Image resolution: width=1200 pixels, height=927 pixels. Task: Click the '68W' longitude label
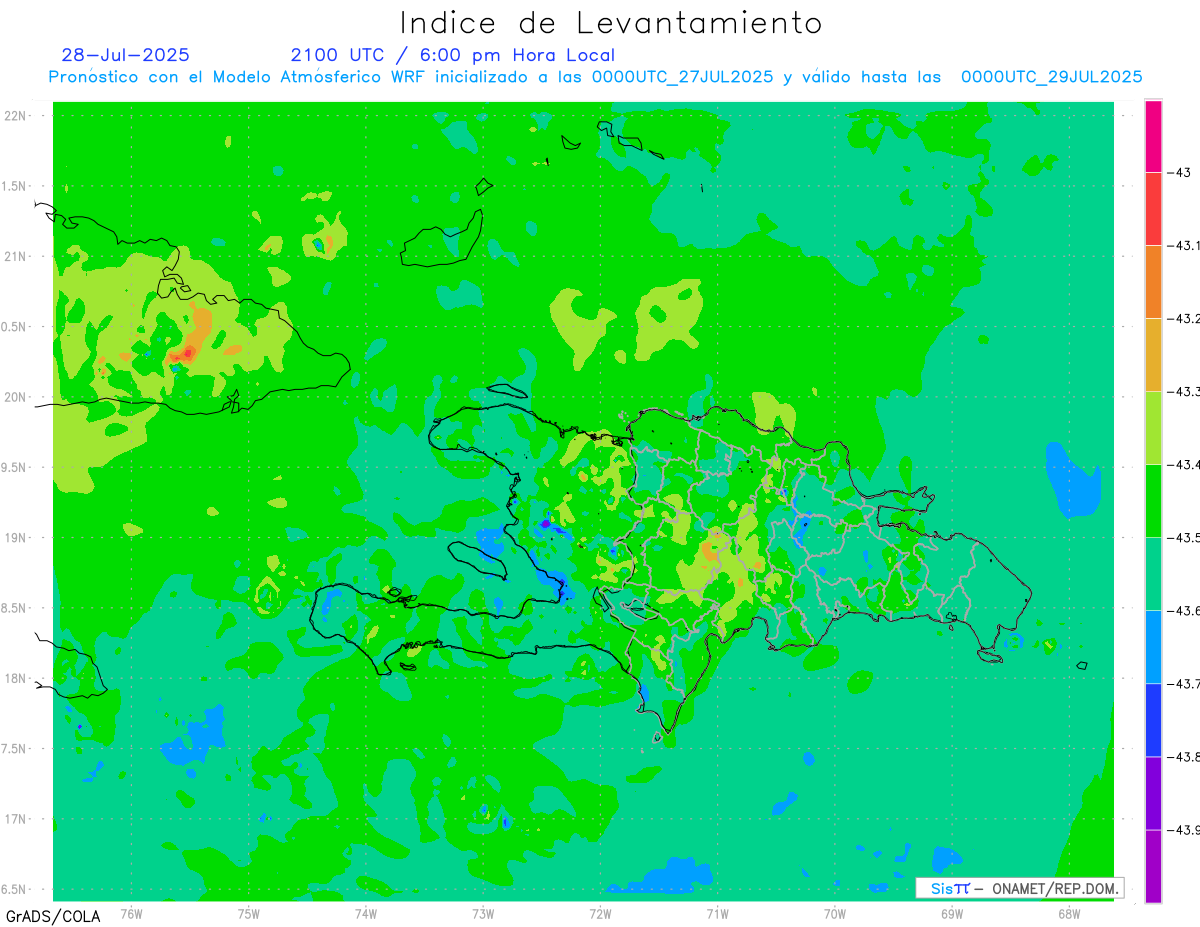point(1069,913)
